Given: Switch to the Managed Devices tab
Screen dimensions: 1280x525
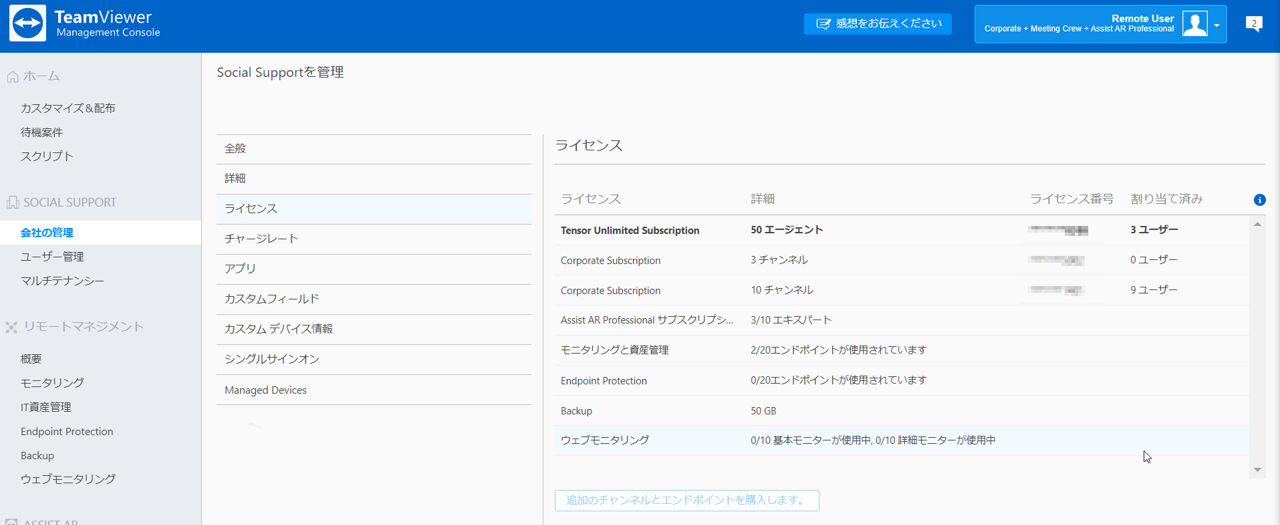Looking at the screenshot, I should pos(374,390).
